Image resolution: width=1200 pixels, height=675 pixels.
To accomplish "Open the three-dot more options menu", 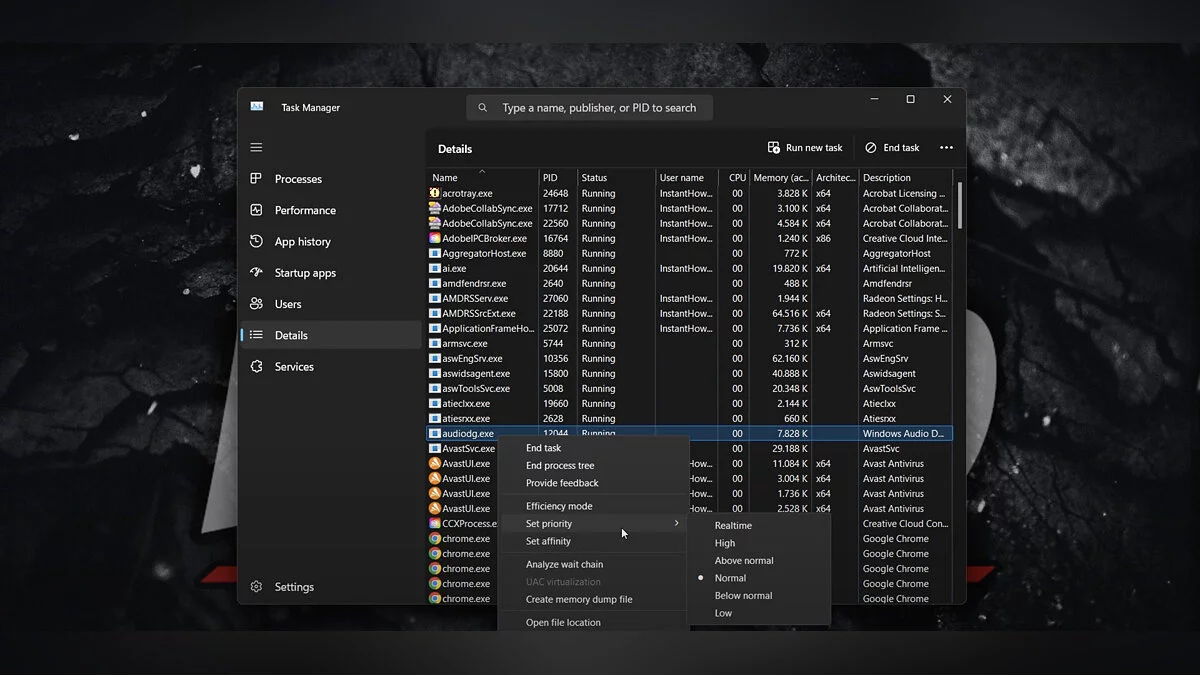I will 946,148.
